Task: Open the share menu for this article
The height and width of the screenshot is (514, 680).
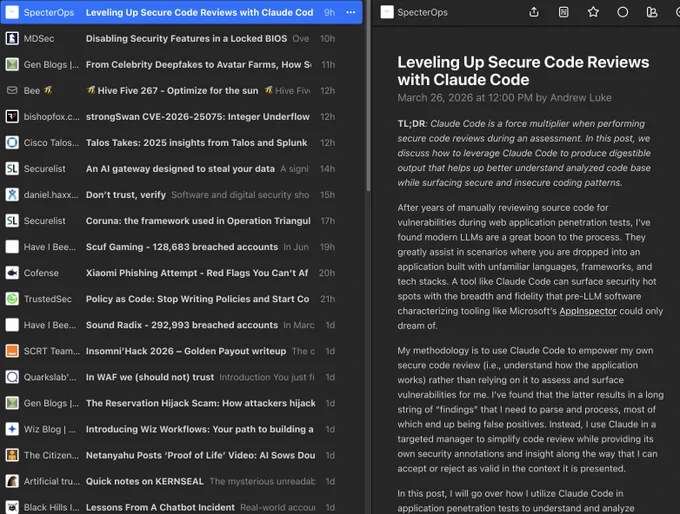Action: coord(534,12)
